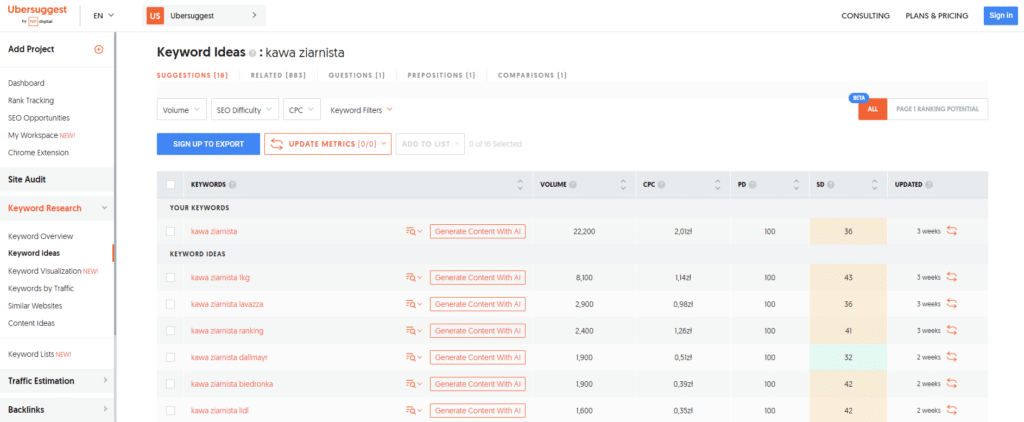Open search-list icon for kawa ziarnista row
The image size is (1024, 422).
coord(413,231)
